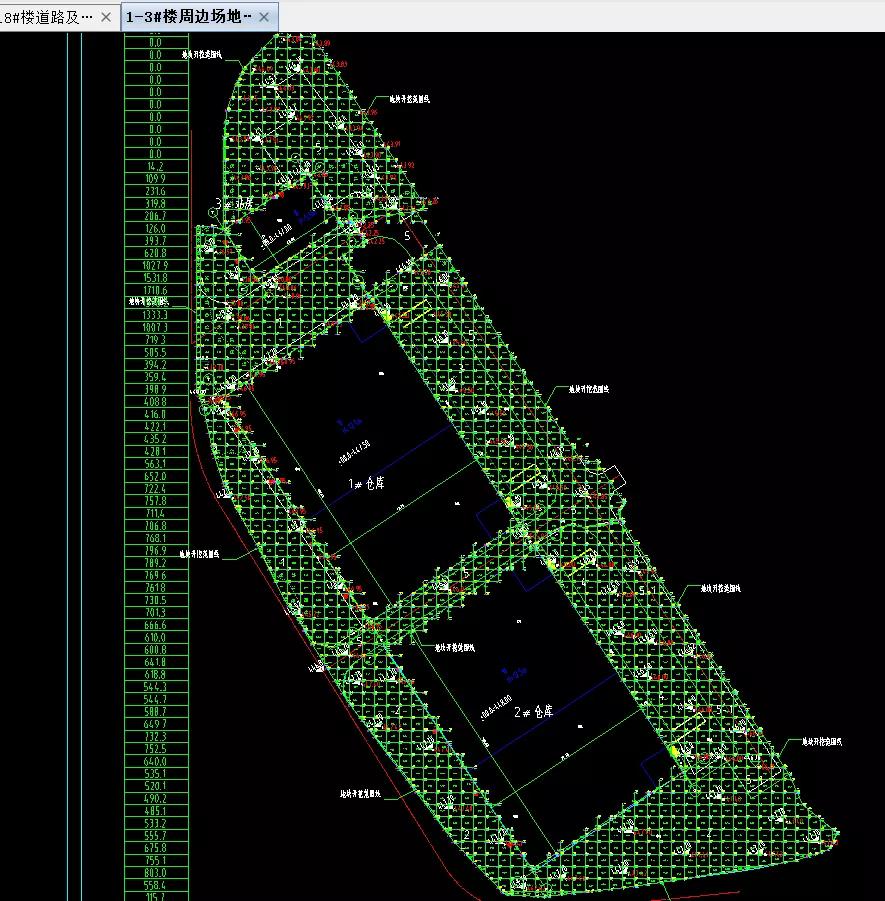Pick the 1027.9 table cell

point(155,265)
